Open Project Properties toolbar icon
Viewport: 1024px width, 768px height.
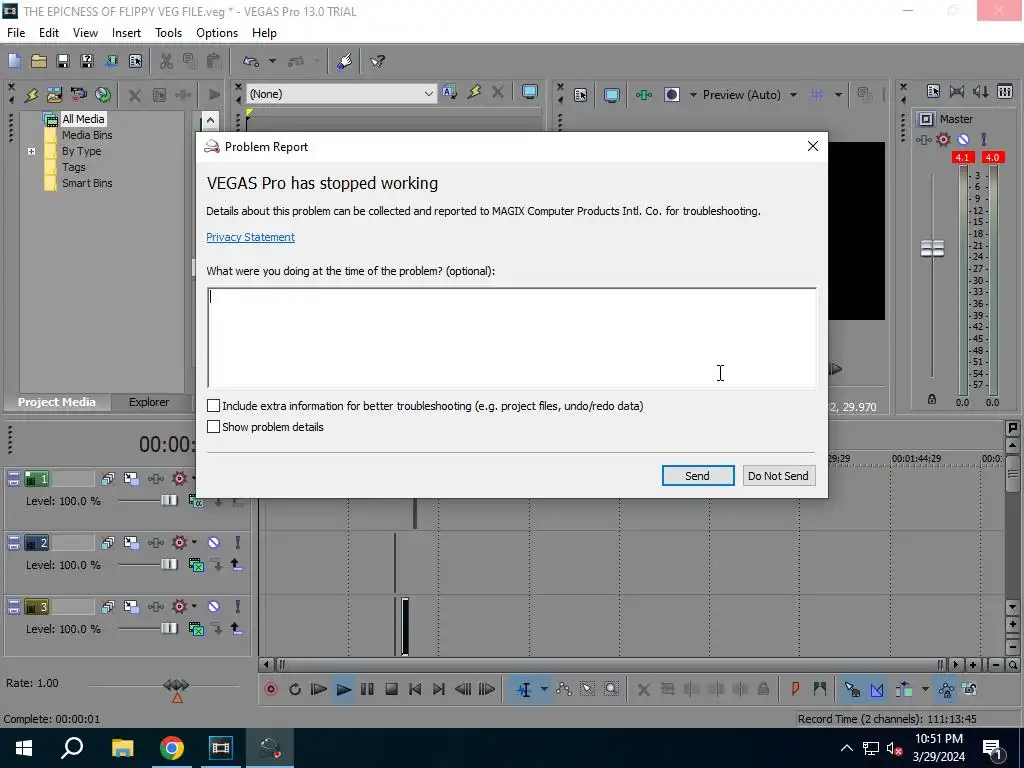(x=135, y=61)
